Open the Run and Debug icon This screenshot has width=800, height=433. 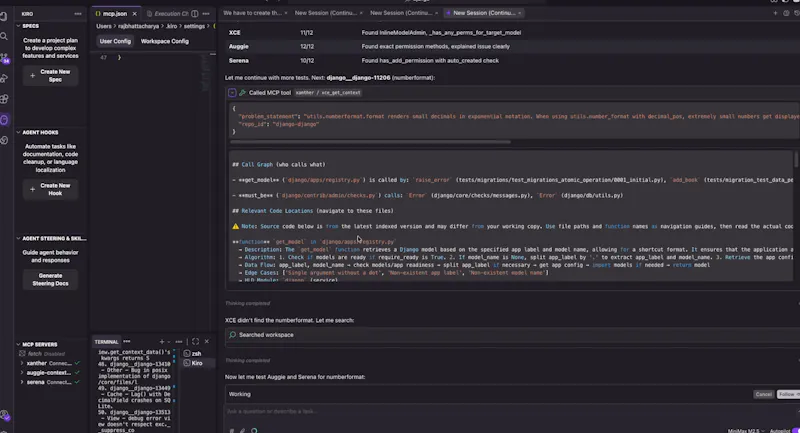tap(4, 79)
